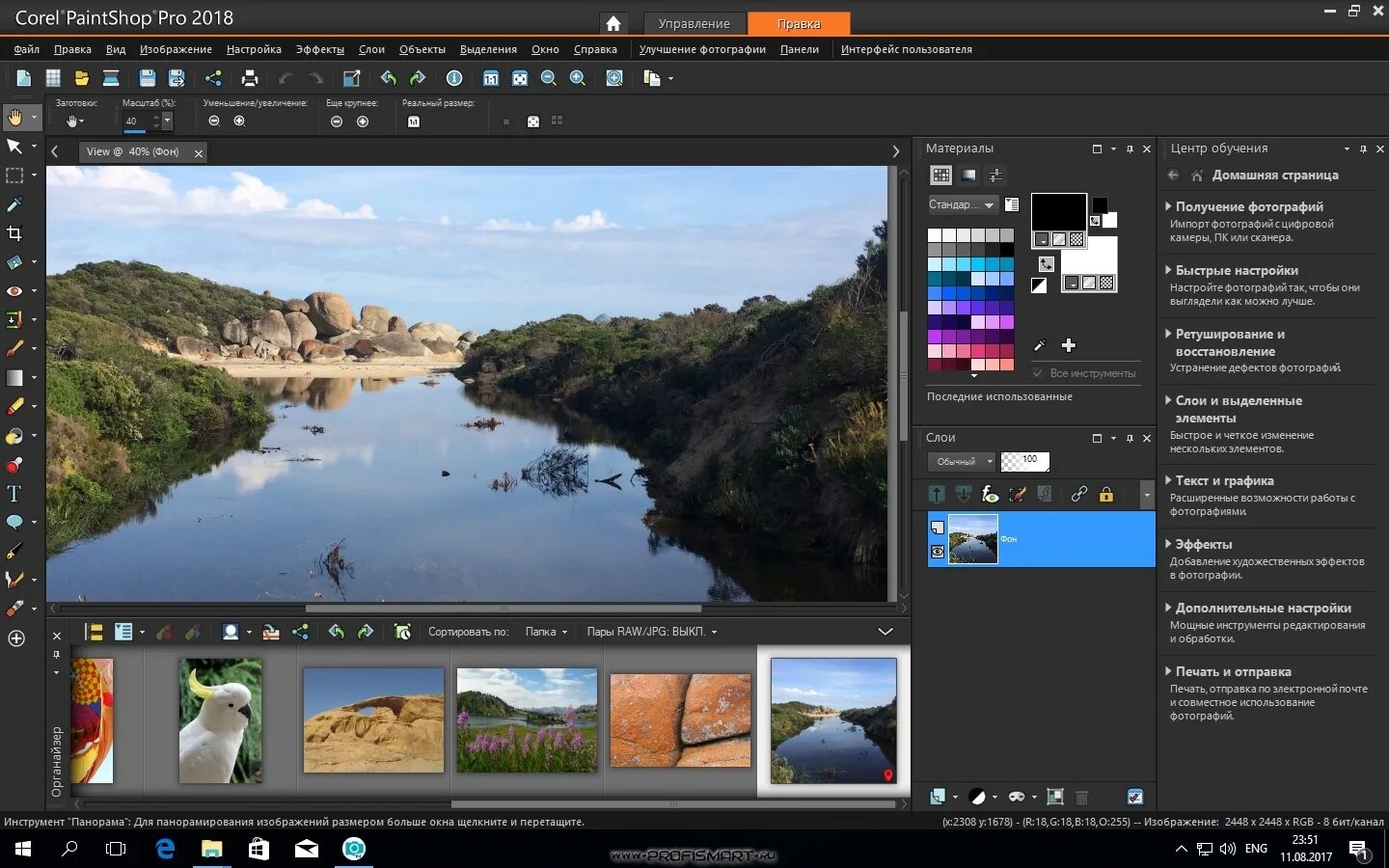
Task: Click the Реальный размер 1:1 button
Action: point(414,122)
